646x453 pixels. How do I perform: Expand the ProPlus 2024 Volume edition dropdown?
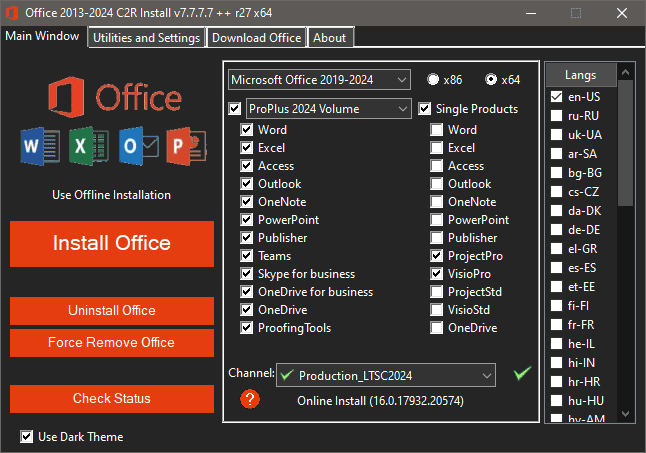tap(328, 108)
